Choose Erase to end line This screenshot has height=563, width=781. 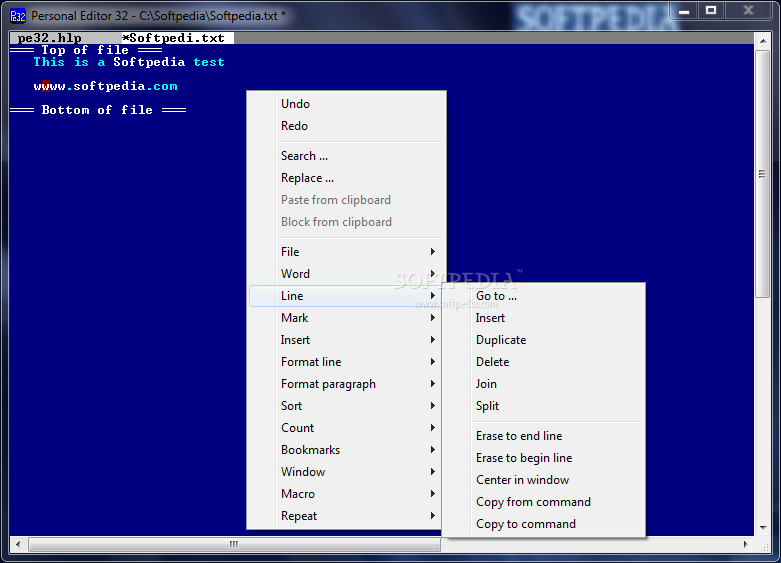(x=543, y=435)
